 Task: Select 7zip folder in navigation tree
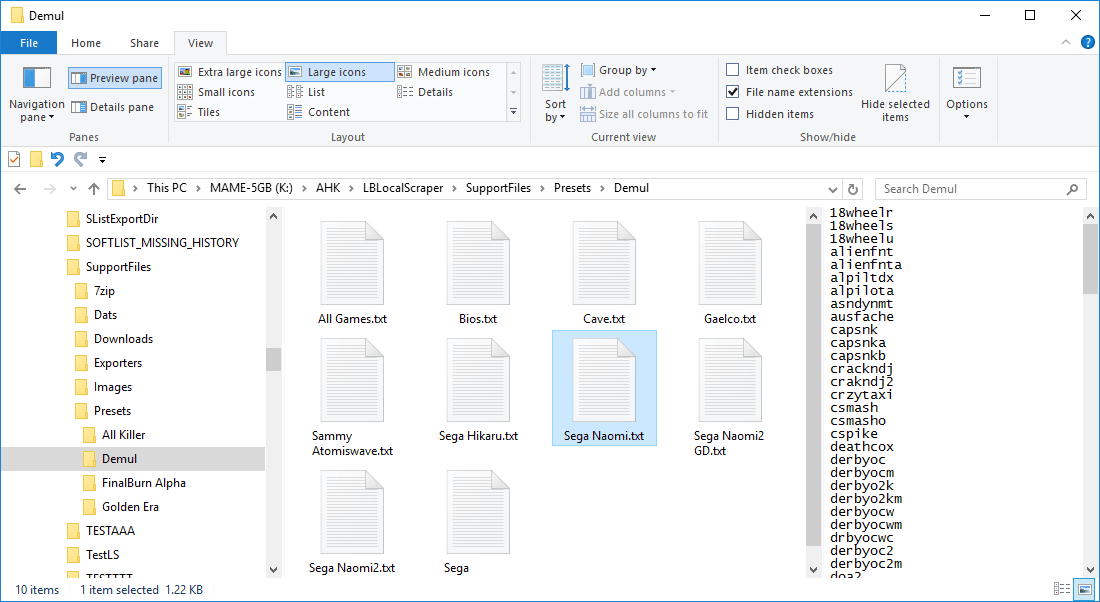tap(95, 290)
